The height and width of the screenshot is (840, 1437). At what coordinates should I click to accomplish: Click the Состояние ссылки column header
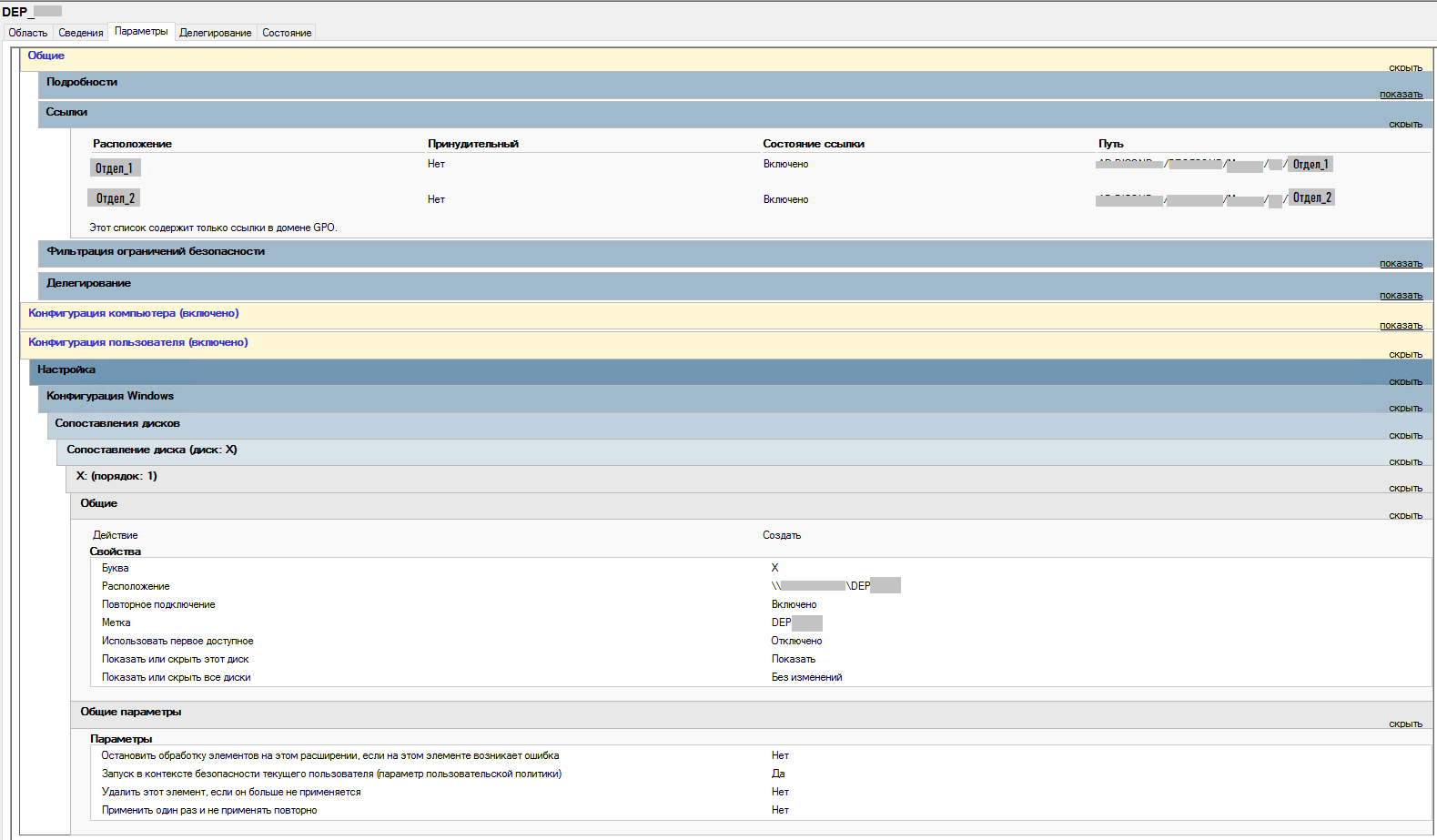(x=814, y=144)
